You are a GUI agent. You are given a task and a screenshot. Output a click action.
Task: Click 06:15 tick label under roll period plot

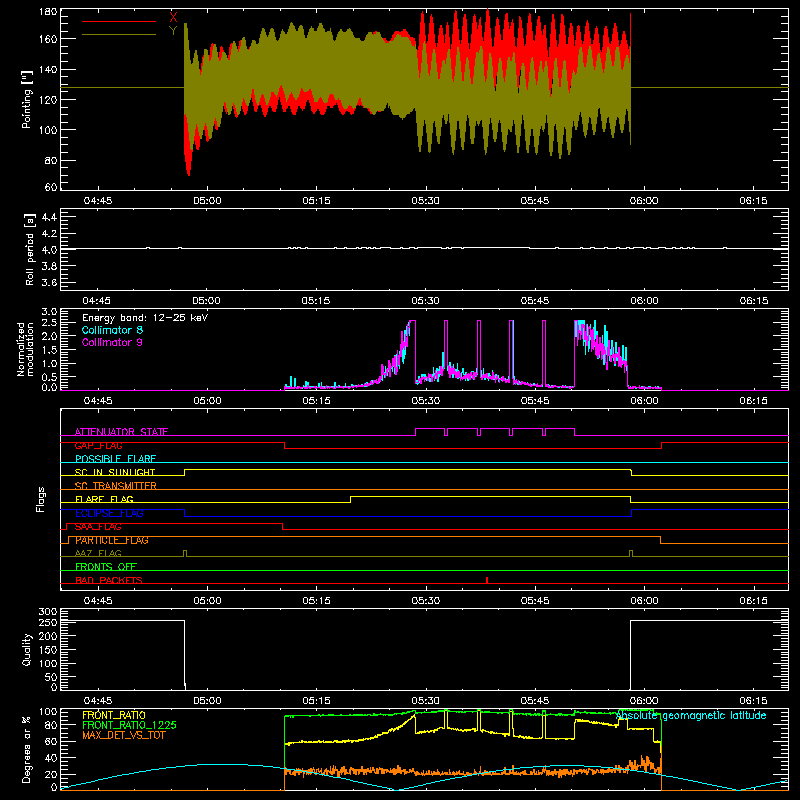pos(754,301)
